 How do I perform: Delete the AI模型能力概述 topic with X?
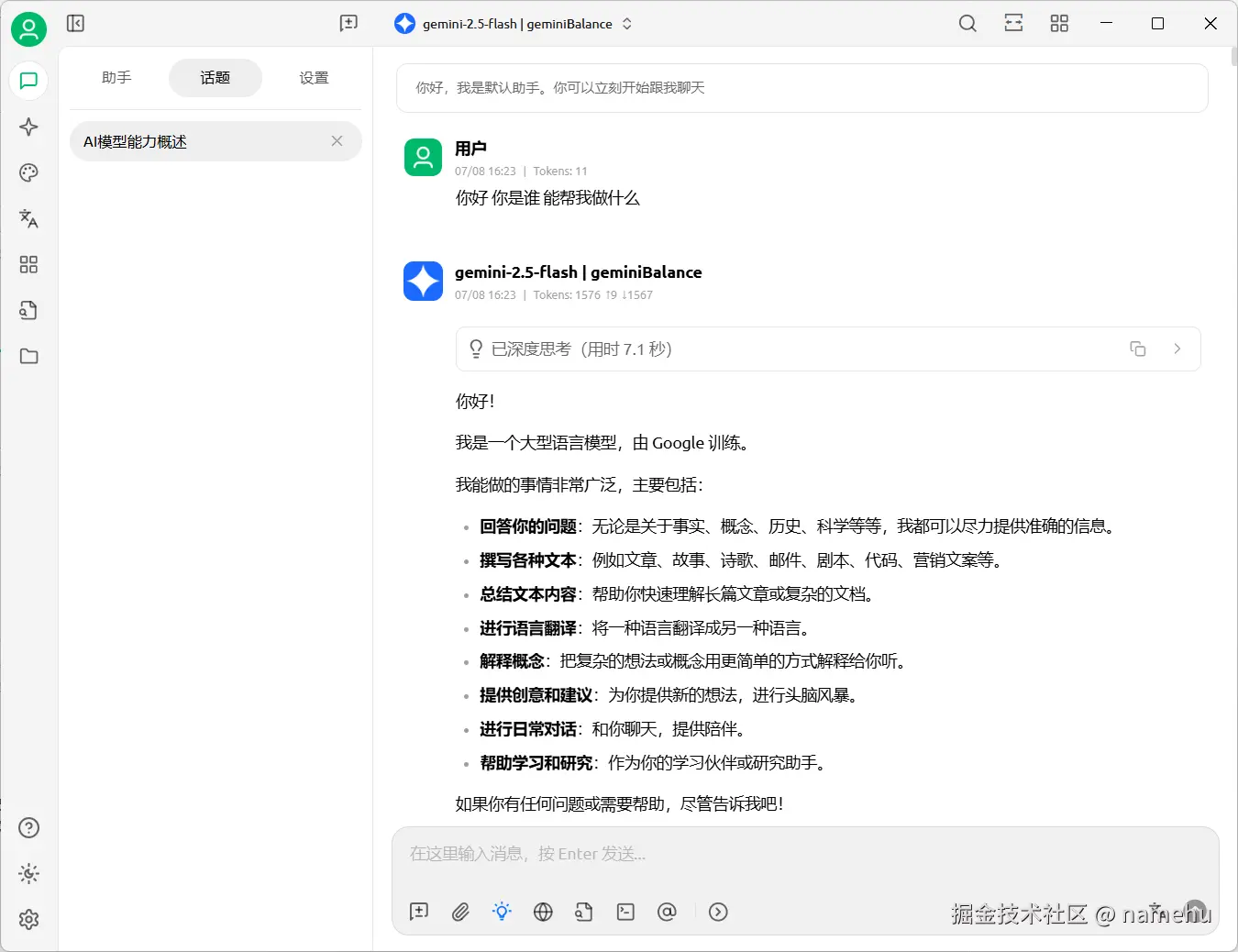[x=337, y=140]
